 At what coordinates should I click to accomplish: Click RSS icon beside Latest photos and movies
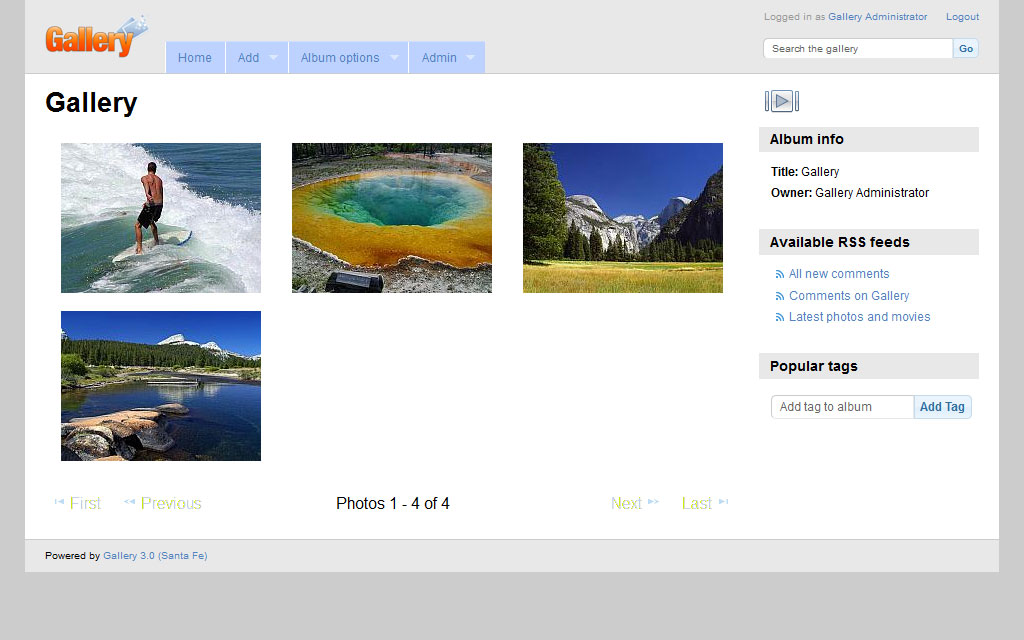[x=780, y=317]
